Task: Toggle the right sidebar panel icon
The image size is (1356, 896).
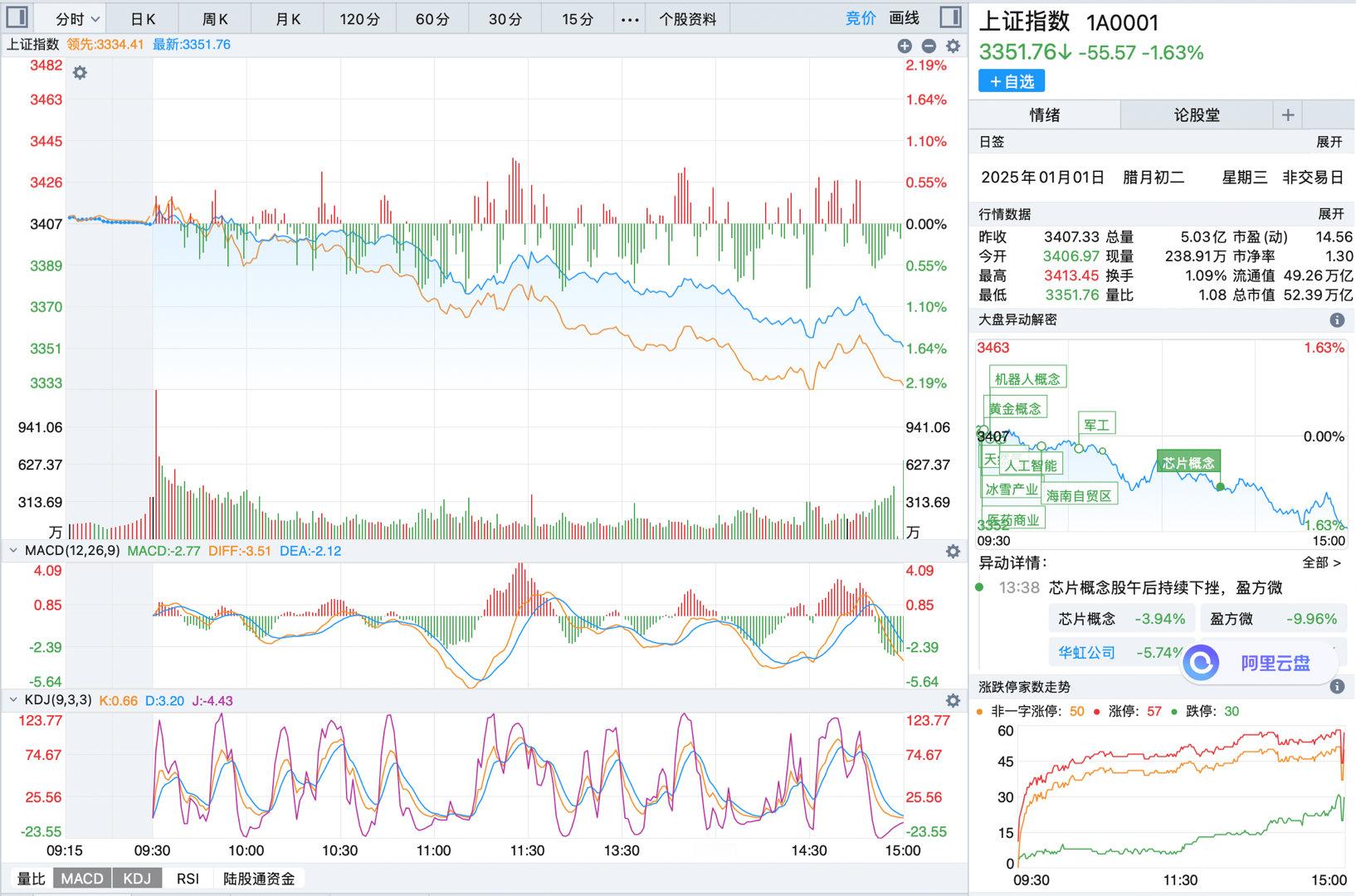Action: (951, 17)
